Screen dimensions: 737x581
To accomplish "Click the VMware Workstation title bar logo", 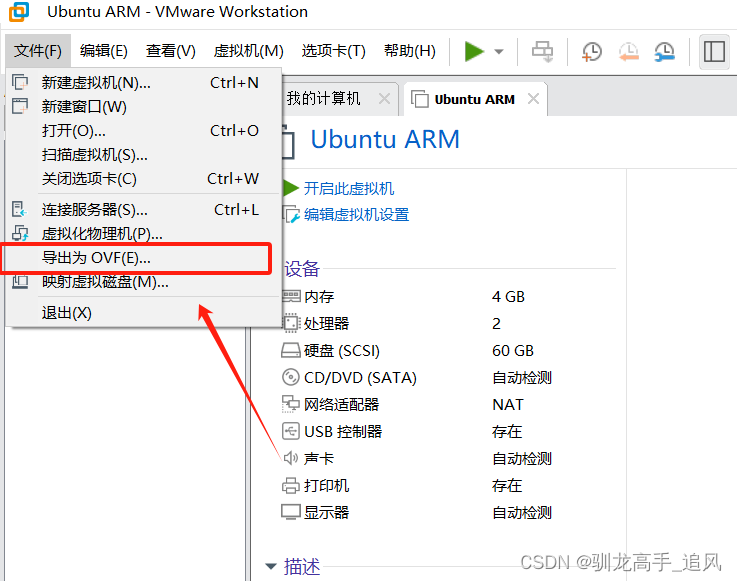I will (x=19, y=12).
